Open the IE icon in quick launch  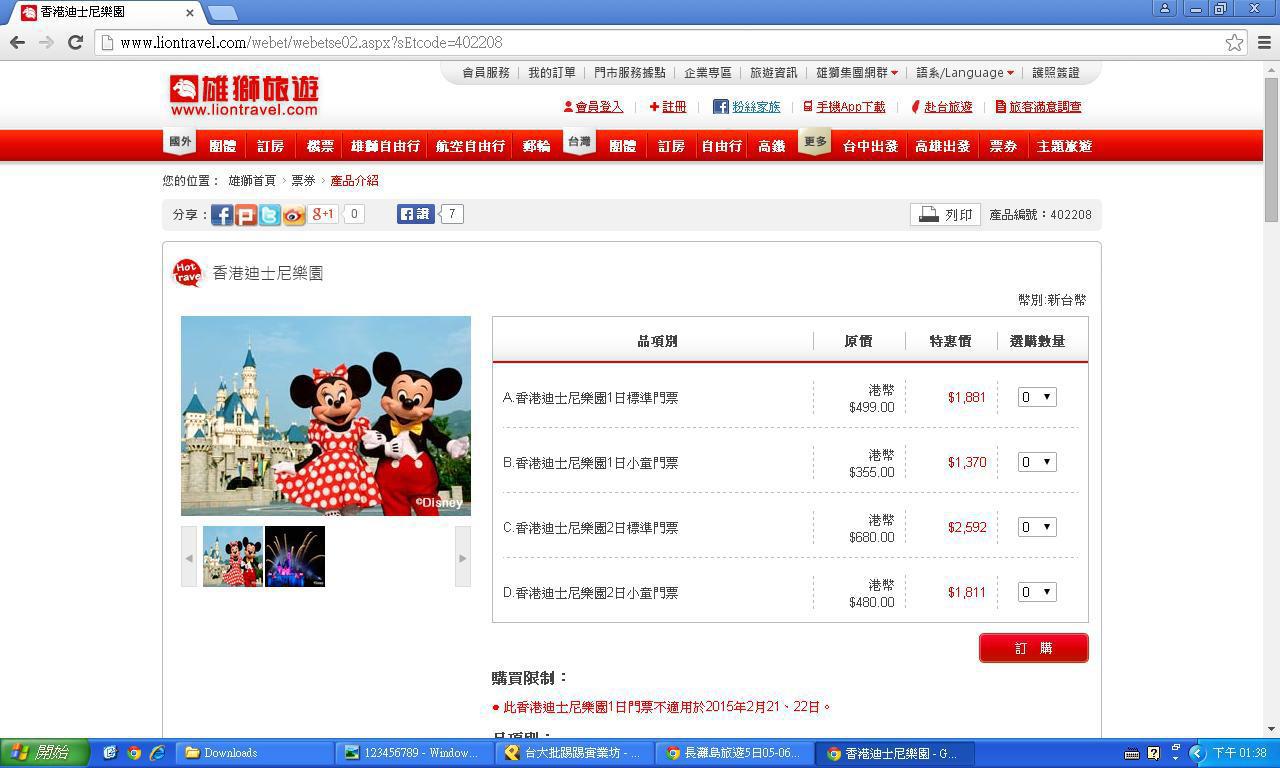point(157,753)
